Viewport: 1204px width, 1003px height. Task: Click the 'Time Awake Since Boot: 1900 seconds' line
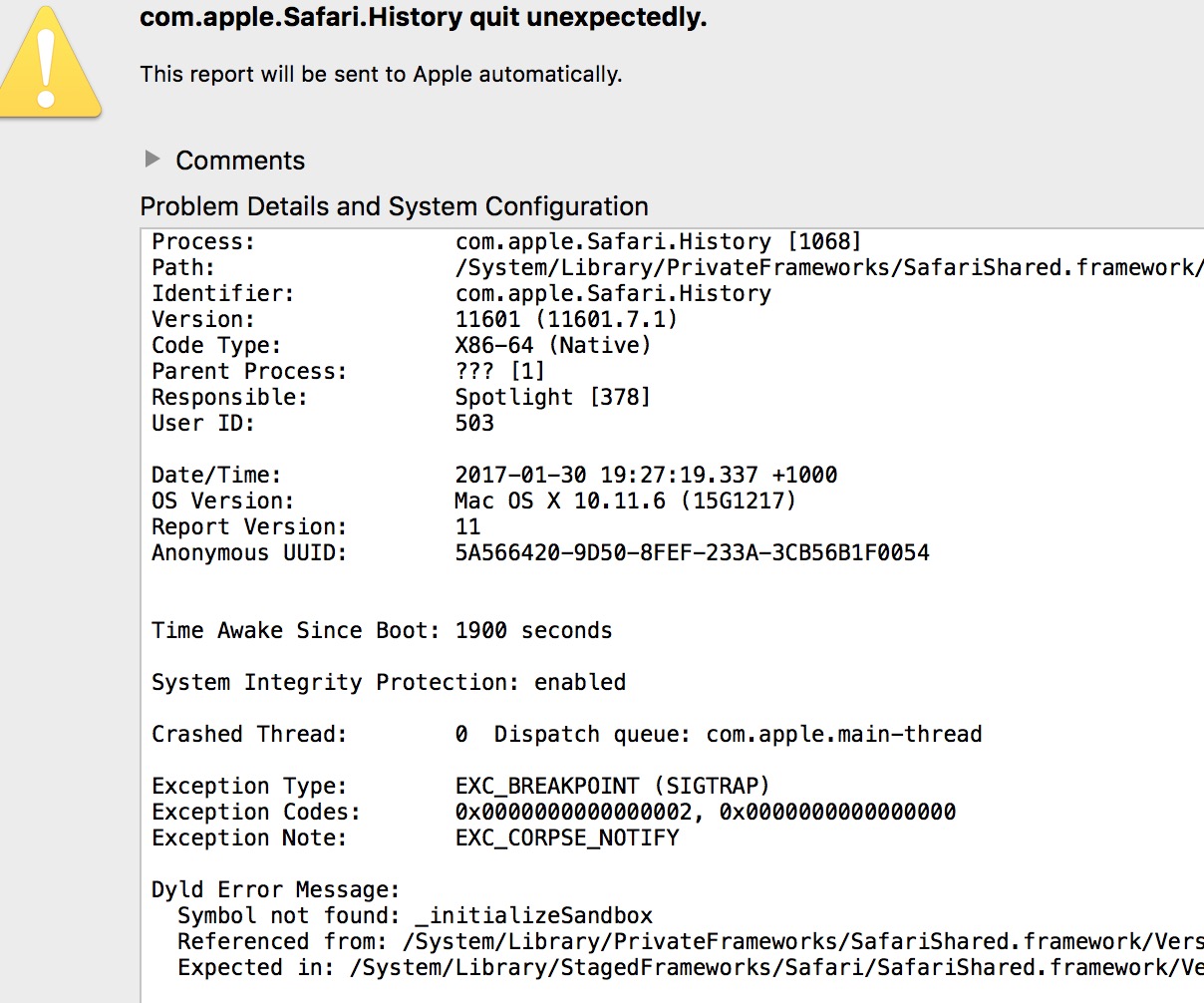382,631
